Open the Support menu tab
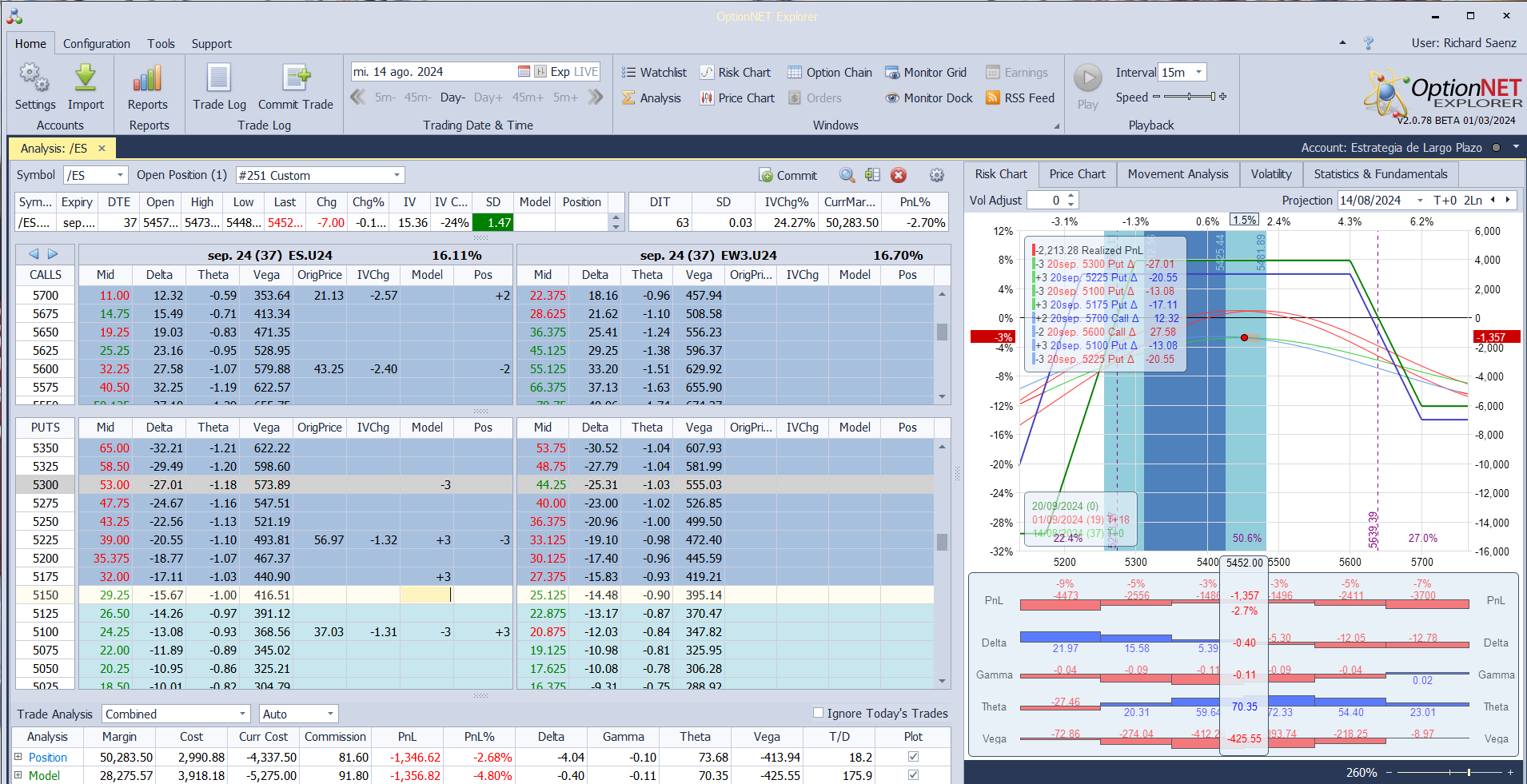 [x=211, y=44]
